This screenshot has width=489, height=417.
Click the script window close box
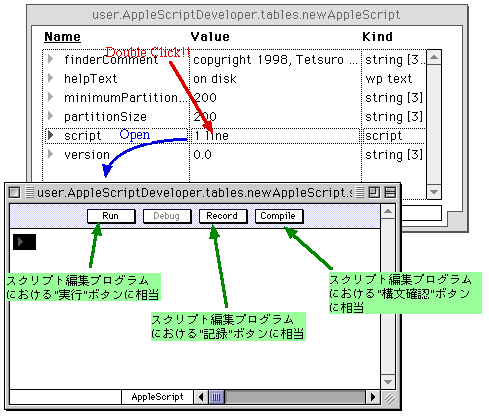pyautogui.click(x=14, y=193)
